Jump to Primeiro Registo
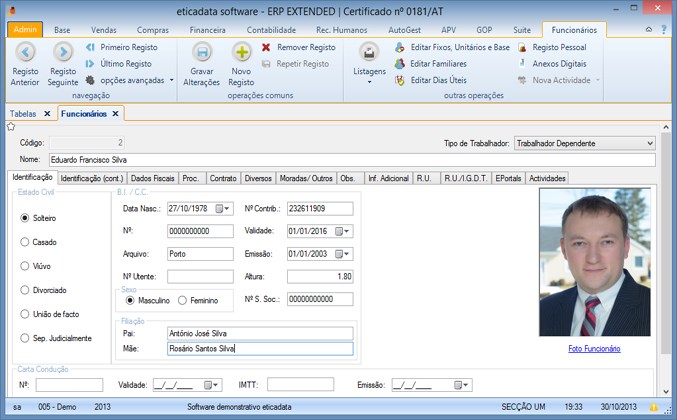 [128, 47]
